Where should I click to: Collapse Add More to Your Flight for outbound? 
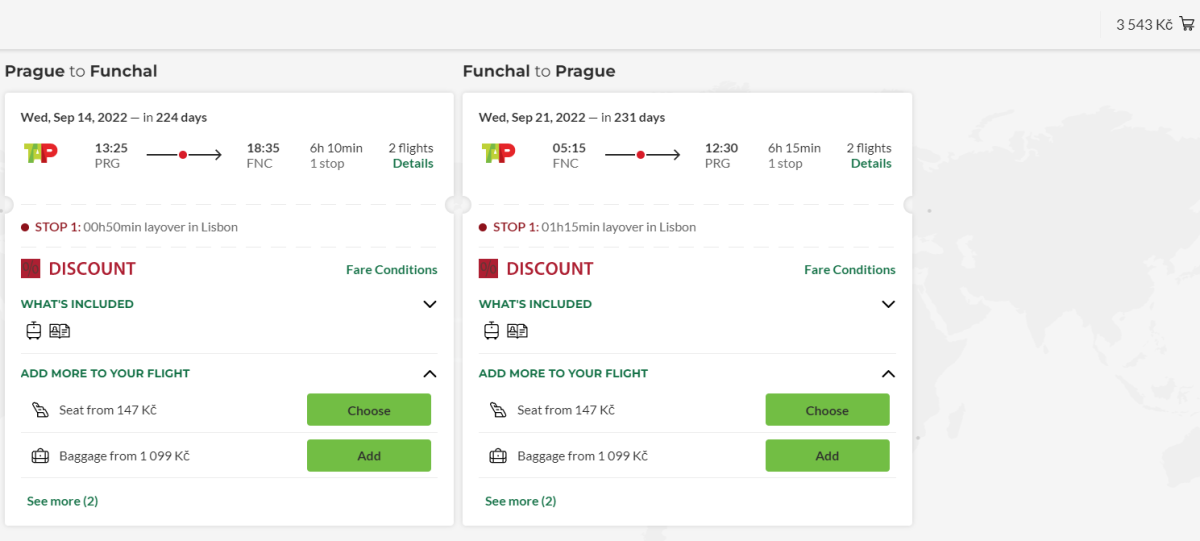point(430,373)
